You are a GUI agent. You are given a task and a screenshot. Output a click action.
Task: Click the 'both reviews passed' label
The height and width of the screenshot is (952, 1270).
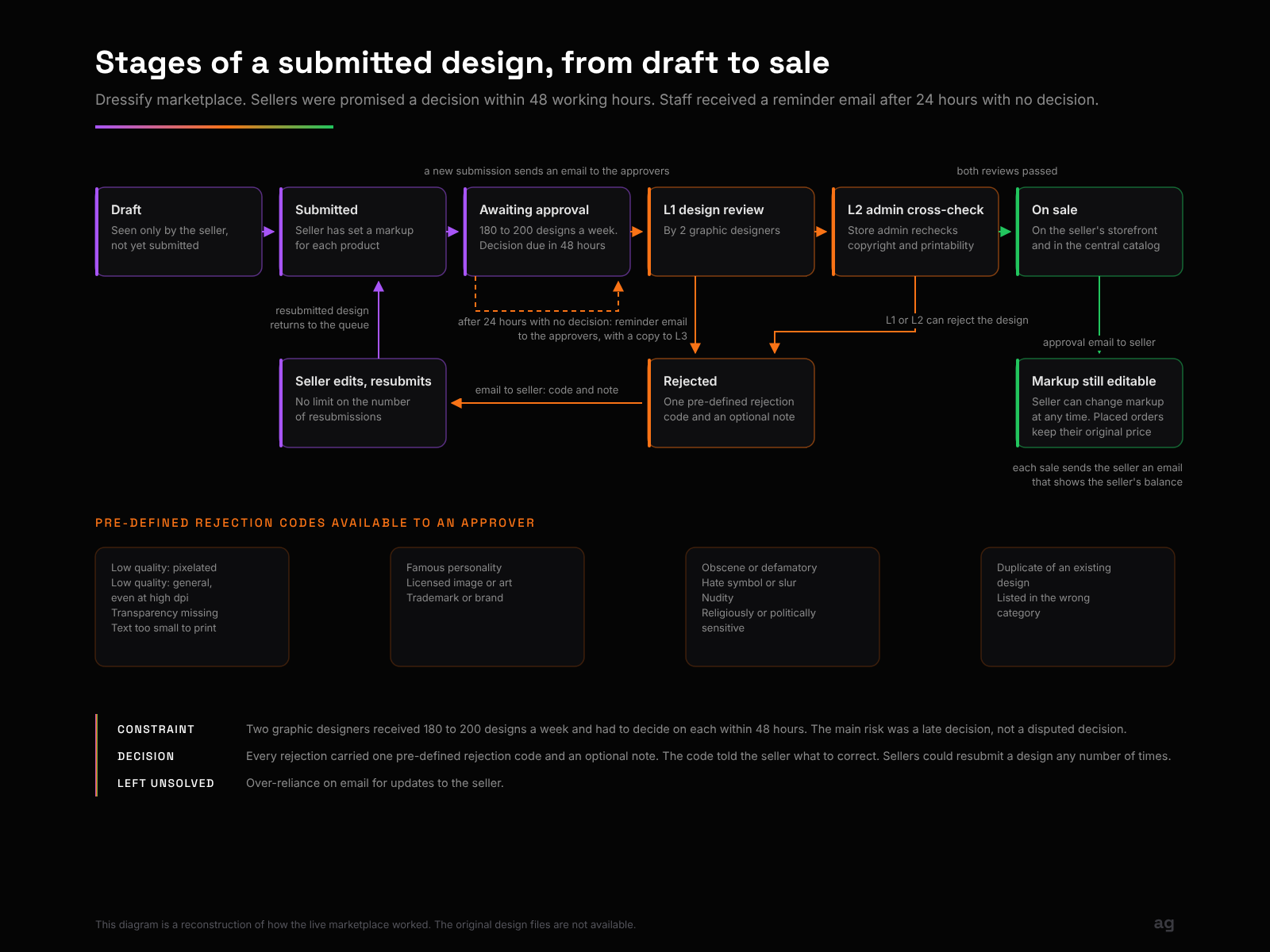[1006, 171]
